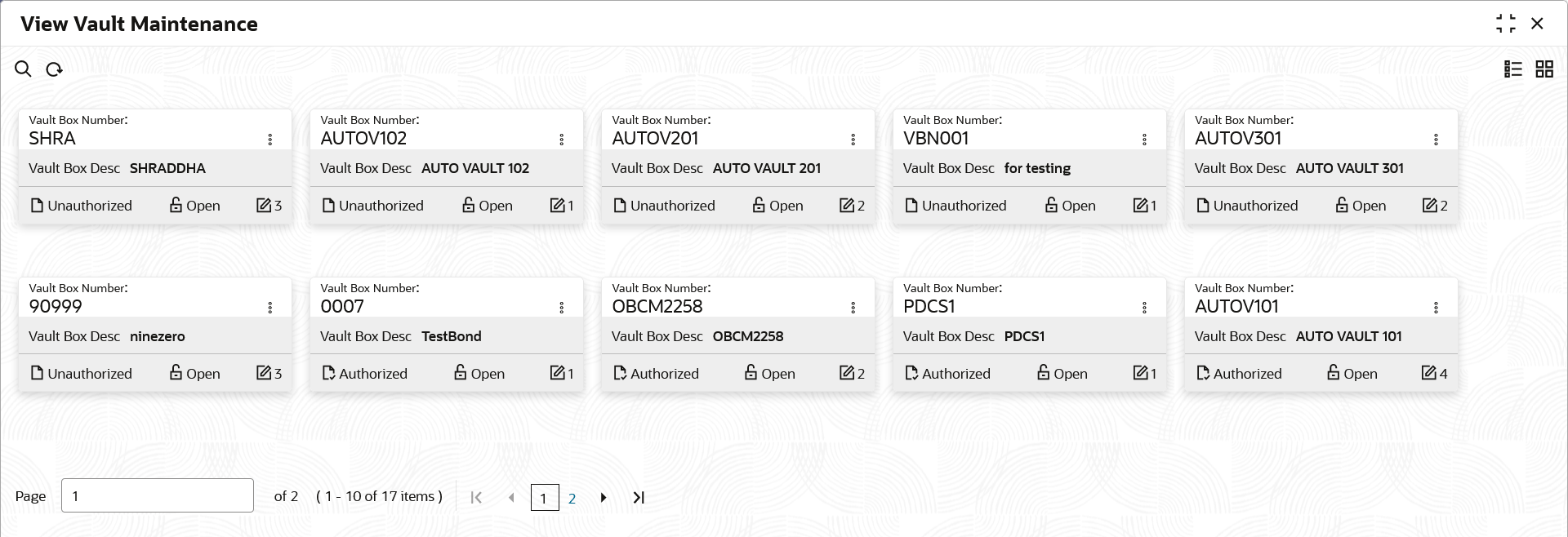The width and height of the screenshot is (1568, 537).
Task: Switch to list view layout
Action: (1512, 69)
